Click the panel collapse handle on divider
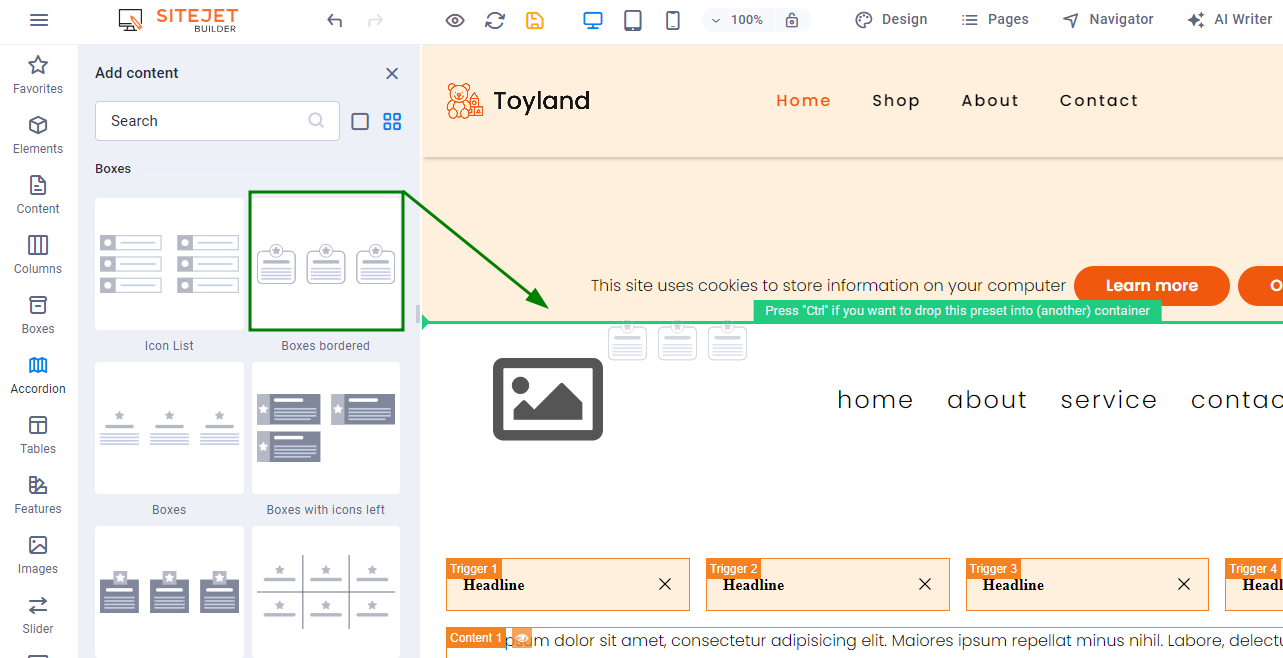Viewport: 1283px width, 658px height. 418,314
